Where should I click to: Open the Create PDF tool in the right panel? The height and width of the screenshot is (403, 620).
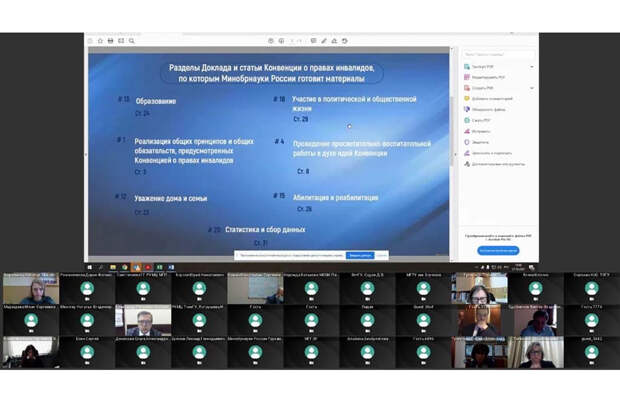pyautogui.click(x=479, y=88)
